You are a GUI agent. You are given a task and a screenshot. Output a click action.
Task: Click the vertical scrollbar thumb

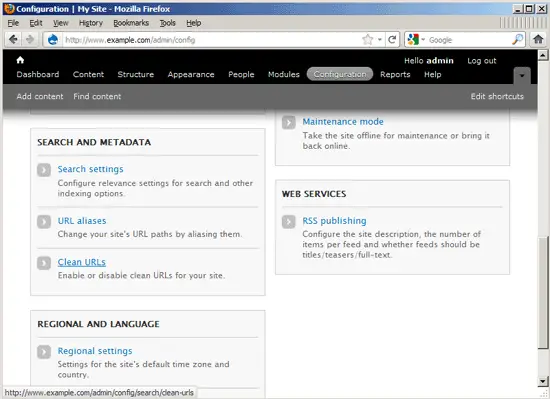[x=543, y=292]
